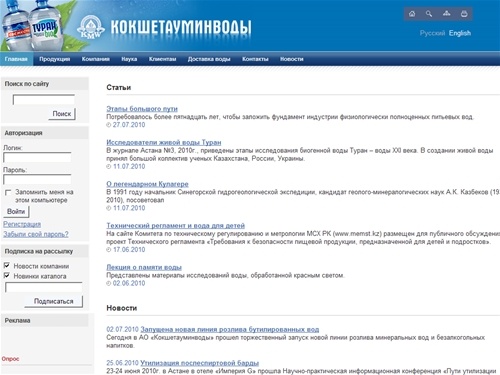Toggle Новости компании subscription checkbox

[x=7, y=265]
